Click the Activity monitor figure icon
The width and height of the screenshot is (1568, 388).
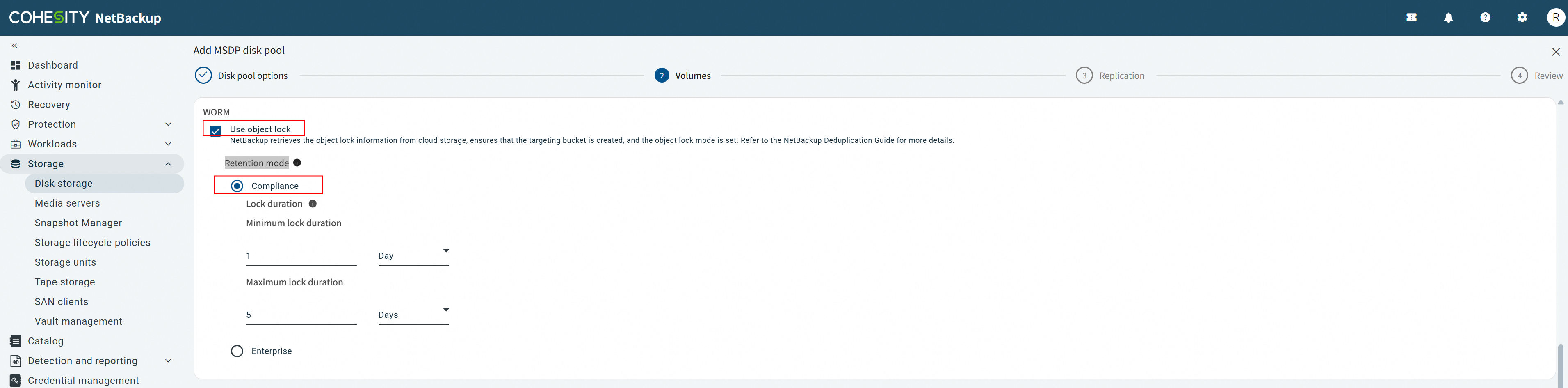click(16, 85)
